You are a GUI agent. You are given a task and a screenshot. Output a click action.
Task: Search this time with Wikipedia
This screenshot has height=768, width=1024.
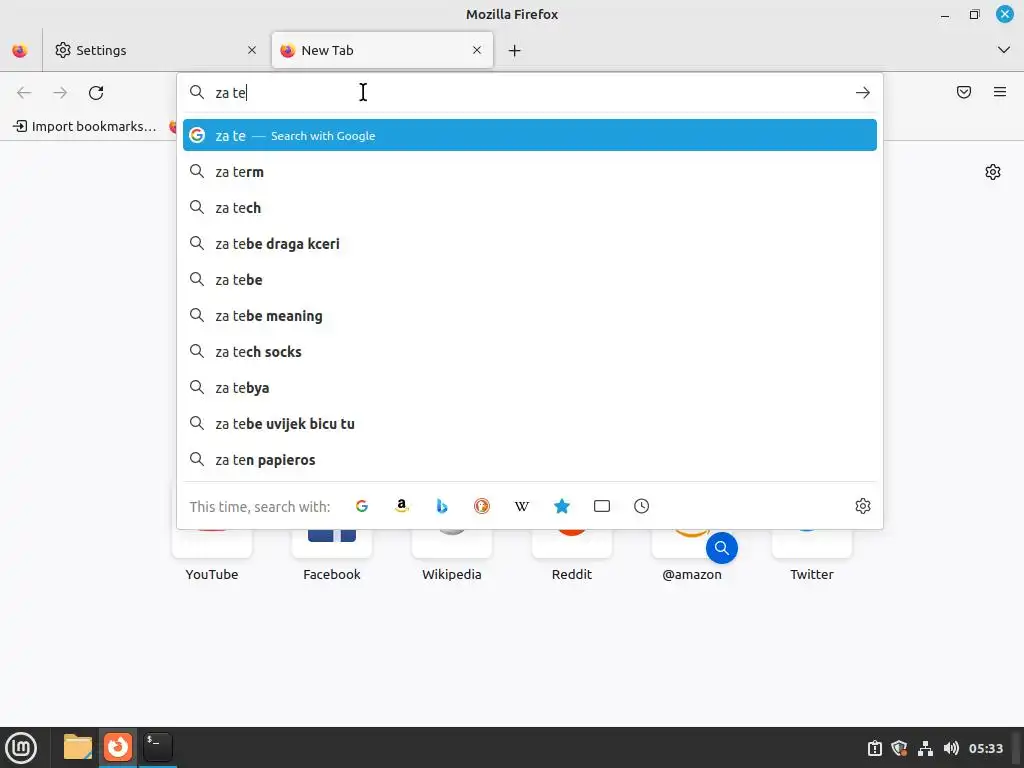pos(522,506)
